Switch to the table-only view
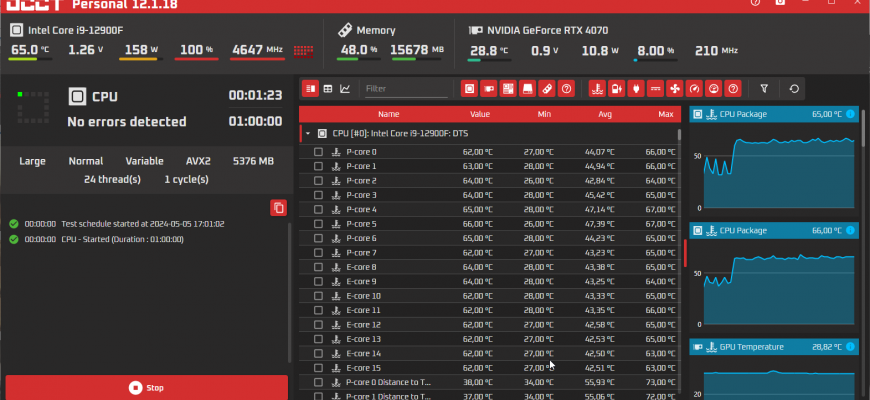This screenshot has height=400, width=870. (x=327, y=89)
